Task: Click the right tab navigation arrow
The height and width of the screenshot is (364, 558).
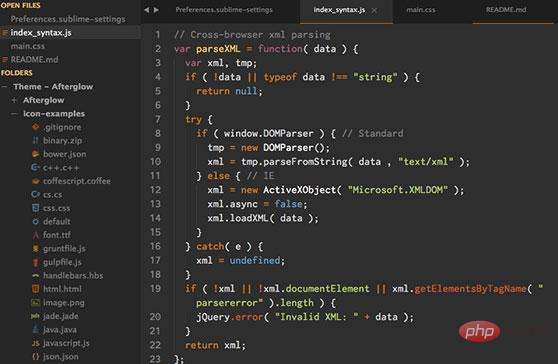Action: [156, 10]
